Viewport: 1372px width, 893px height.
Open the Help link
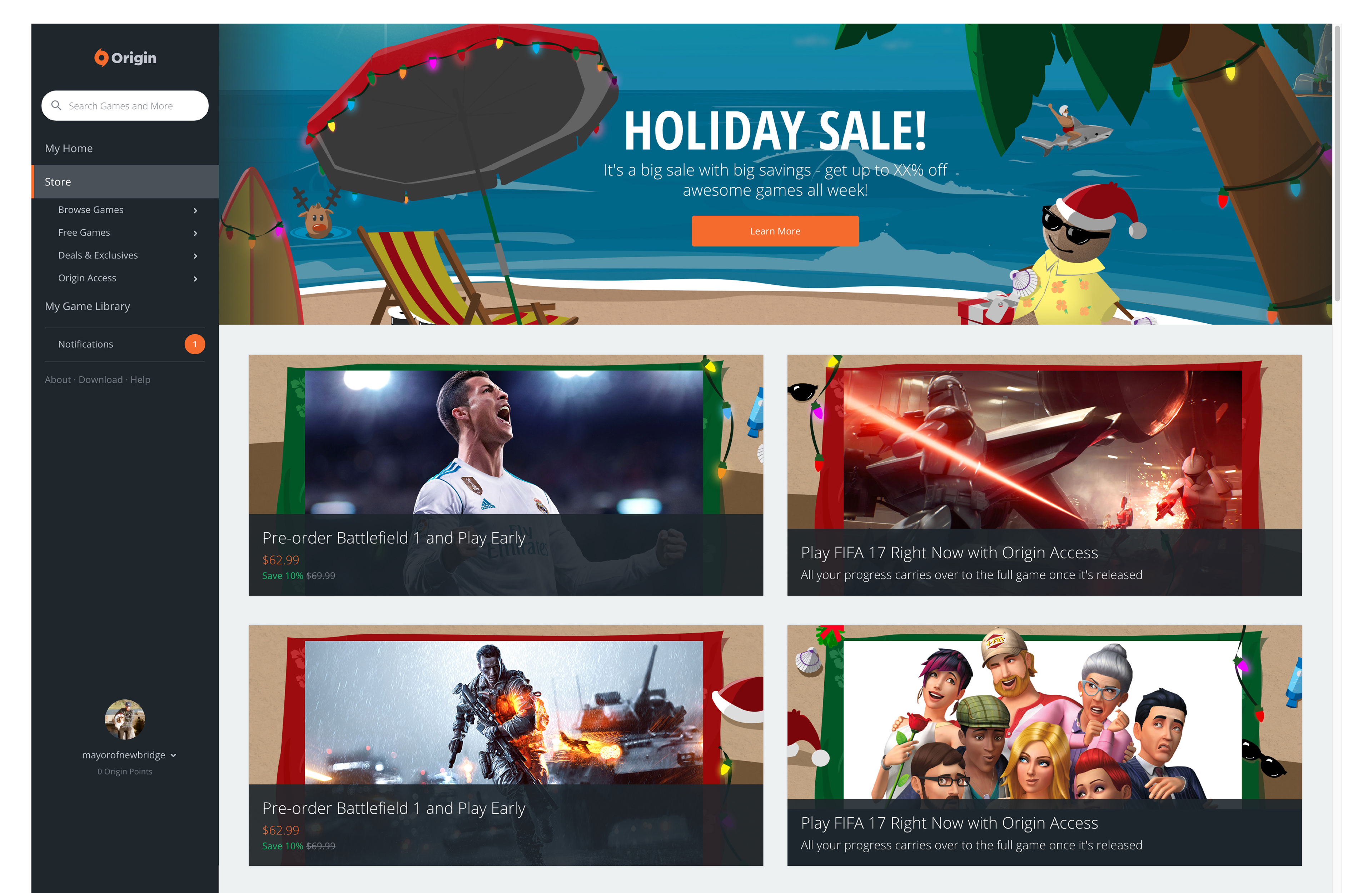click(140, 379)
